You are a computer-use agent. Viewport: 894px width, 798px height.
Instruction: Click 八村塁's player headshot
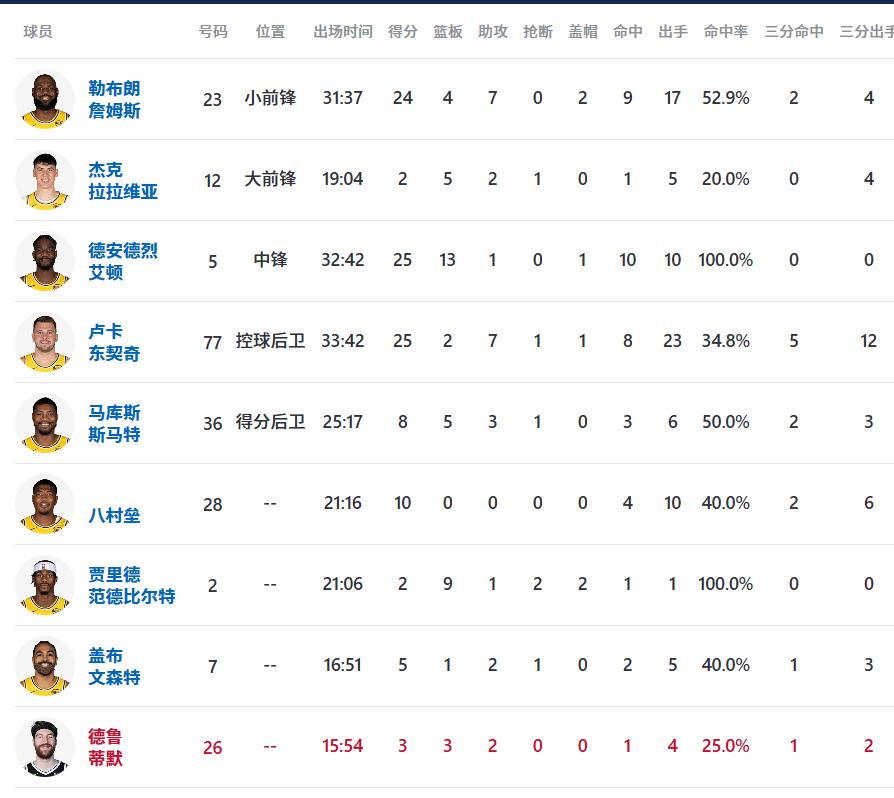(45, 504)
